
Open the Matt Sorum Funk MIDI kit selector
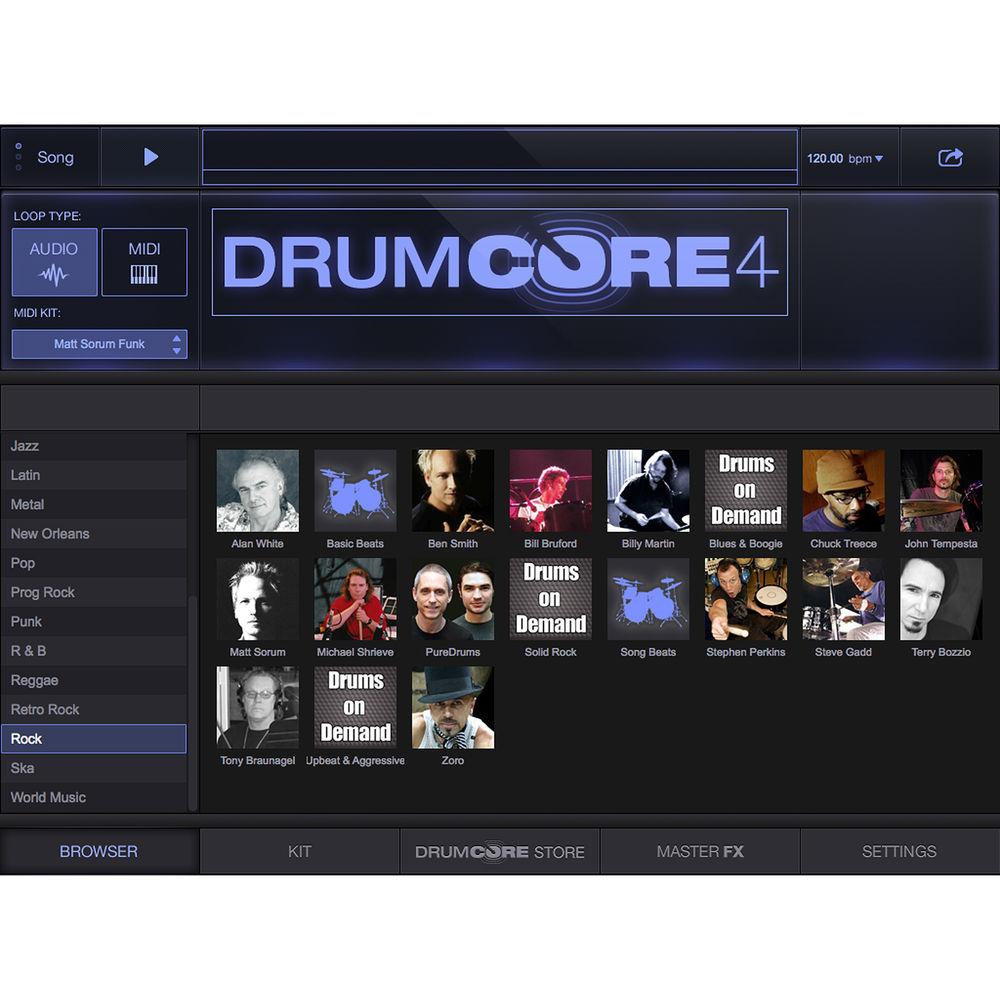tap(92, 344)
